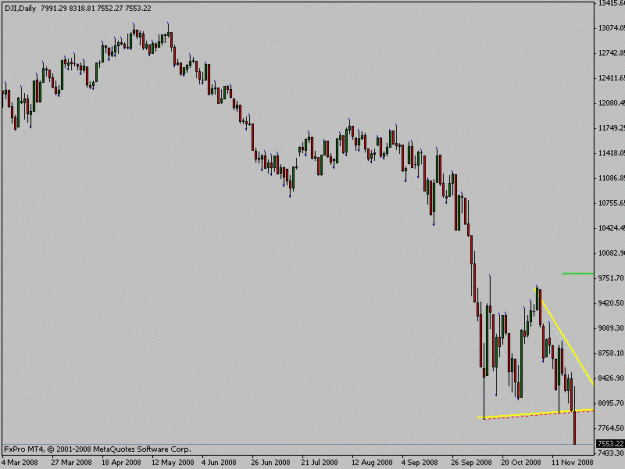The width and height of the screenshot is (625, 469).
Task: Select the 18 Apr 2008 date label
Action: (x=121, y=463)
